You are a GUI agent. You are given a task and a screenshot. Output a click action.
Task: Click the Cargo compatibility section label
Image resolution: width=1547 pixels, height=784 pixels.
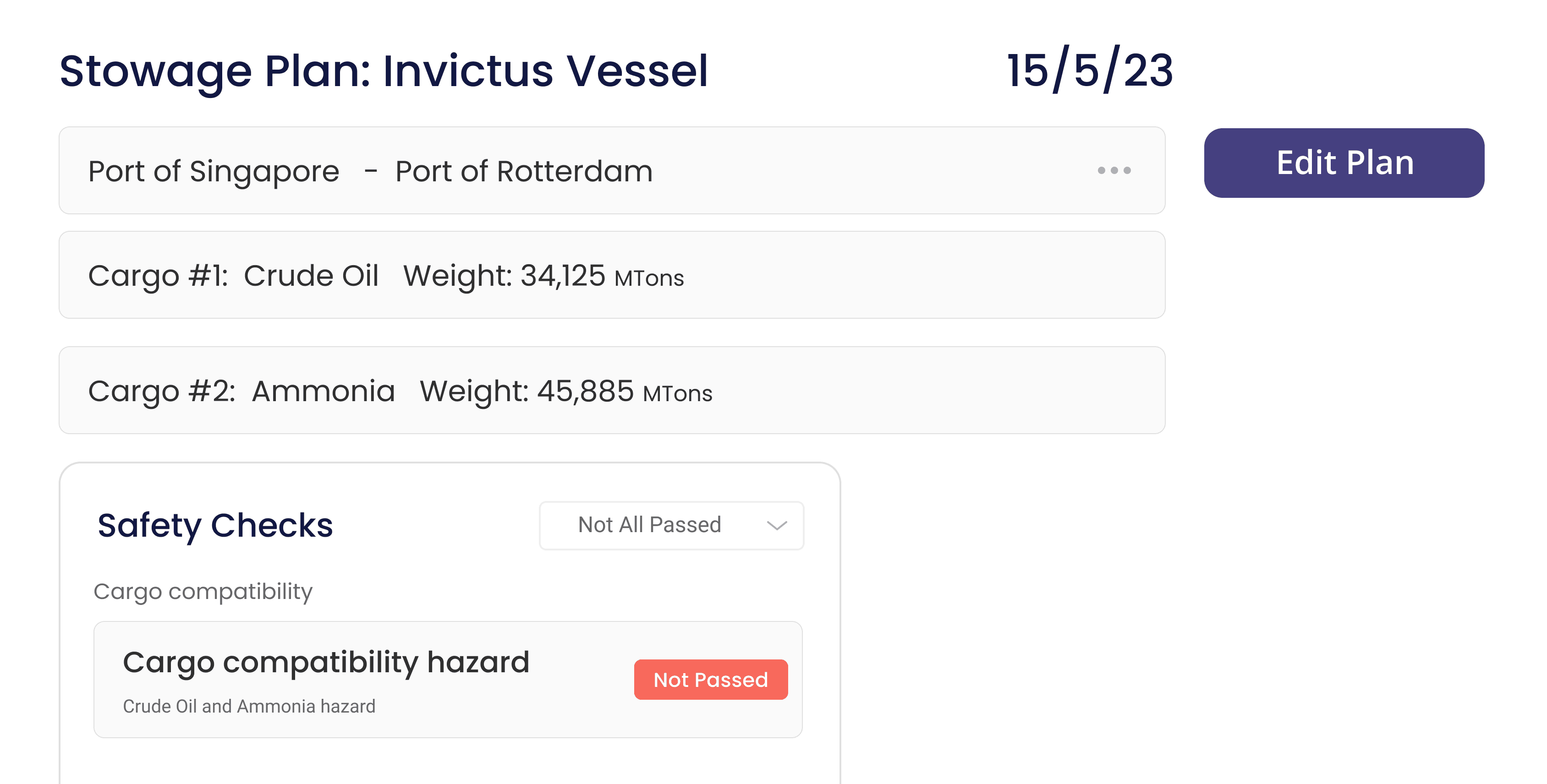(203, 591)
